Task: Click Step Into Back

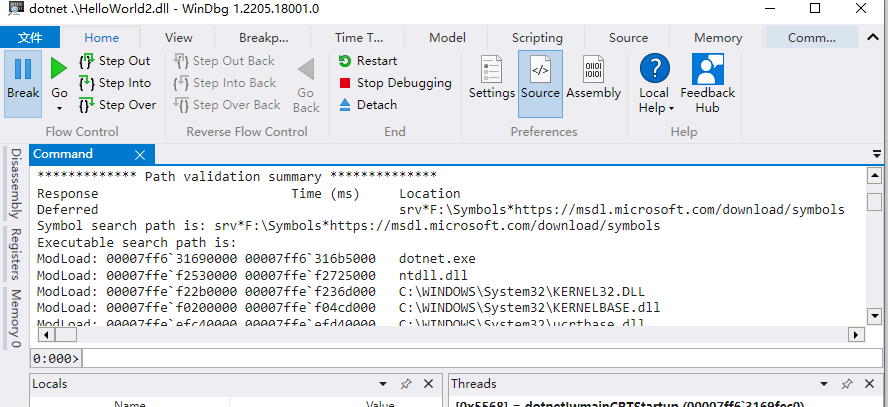Action: point(224,83)
